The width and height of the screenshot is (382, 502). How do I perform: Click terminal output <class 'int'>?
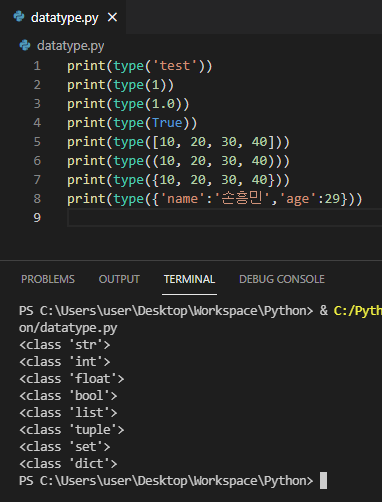[65, 362]
